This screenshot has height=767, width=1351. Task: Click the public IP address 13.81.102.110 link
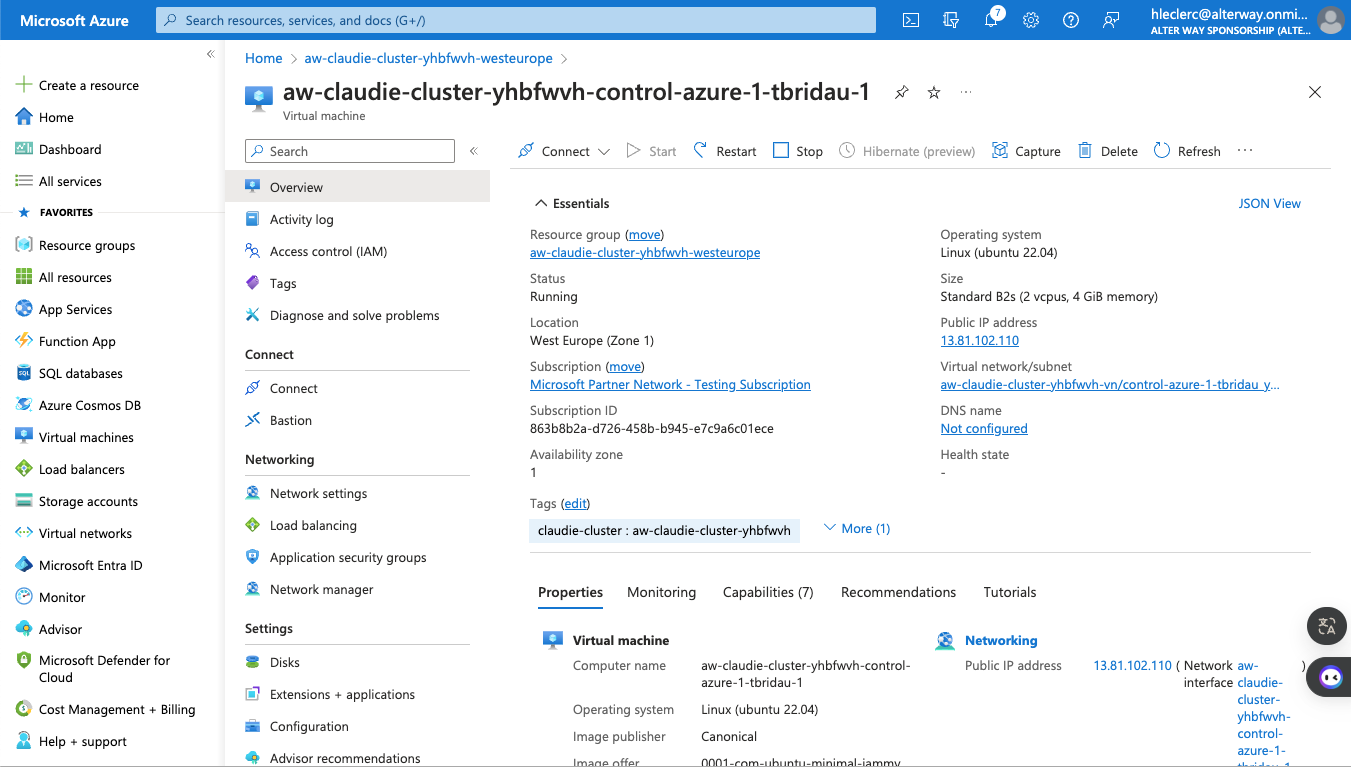(x=979, y=340)
